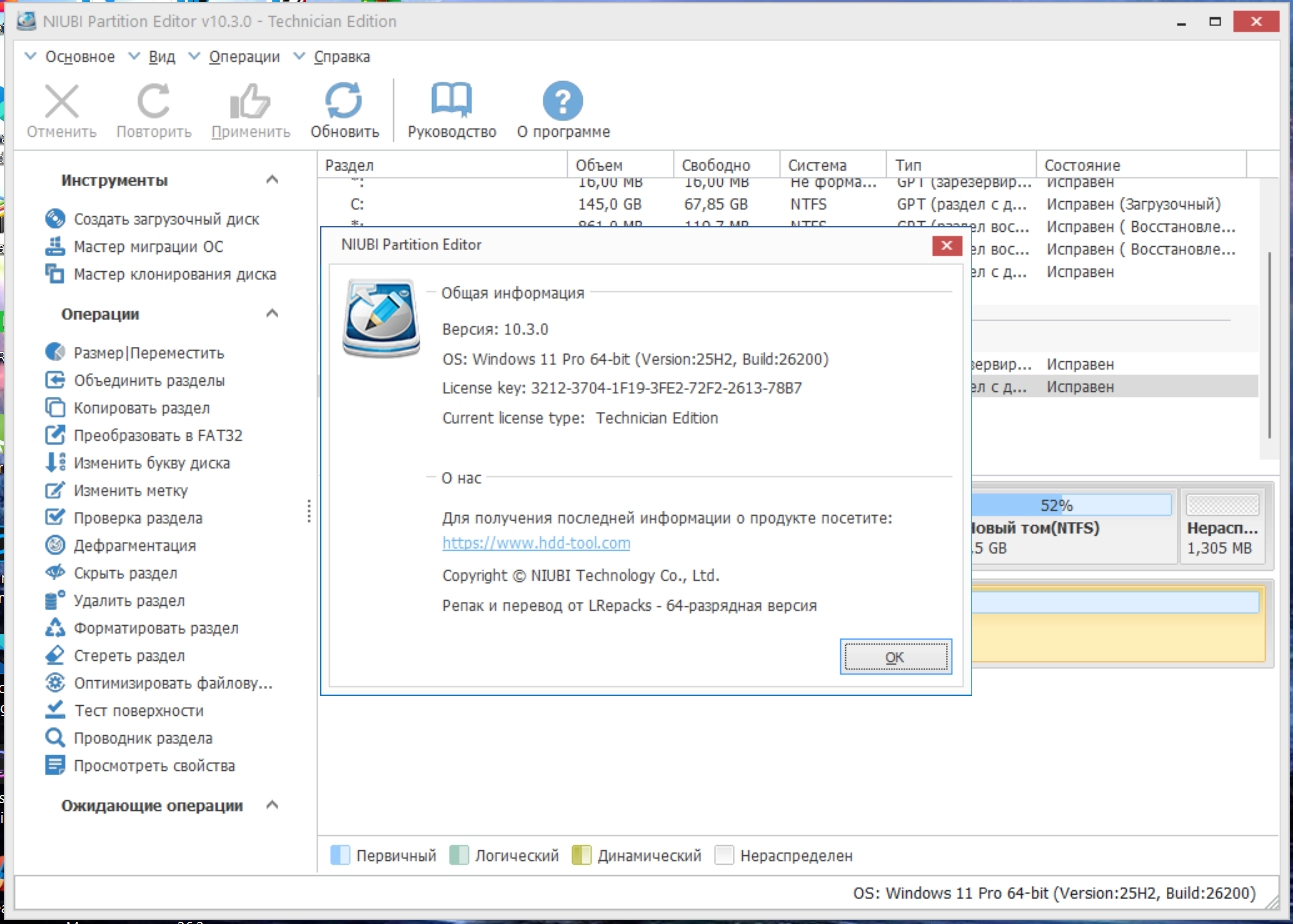Image resolution: width=1293 pixels, height=924 pixels.
Task: Open the О программе question mark icon
Action: 563,101
